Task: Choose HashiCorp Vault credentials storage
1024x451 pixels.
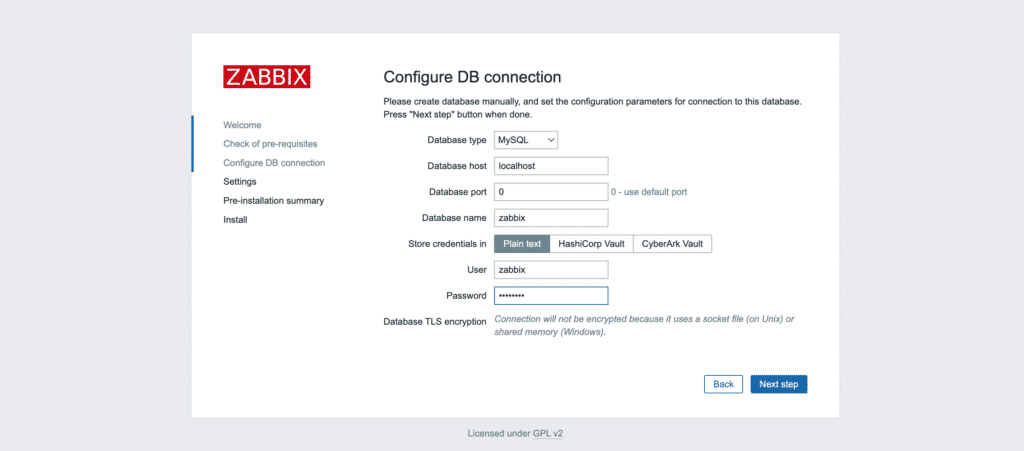Action: (x=592, y=244)
